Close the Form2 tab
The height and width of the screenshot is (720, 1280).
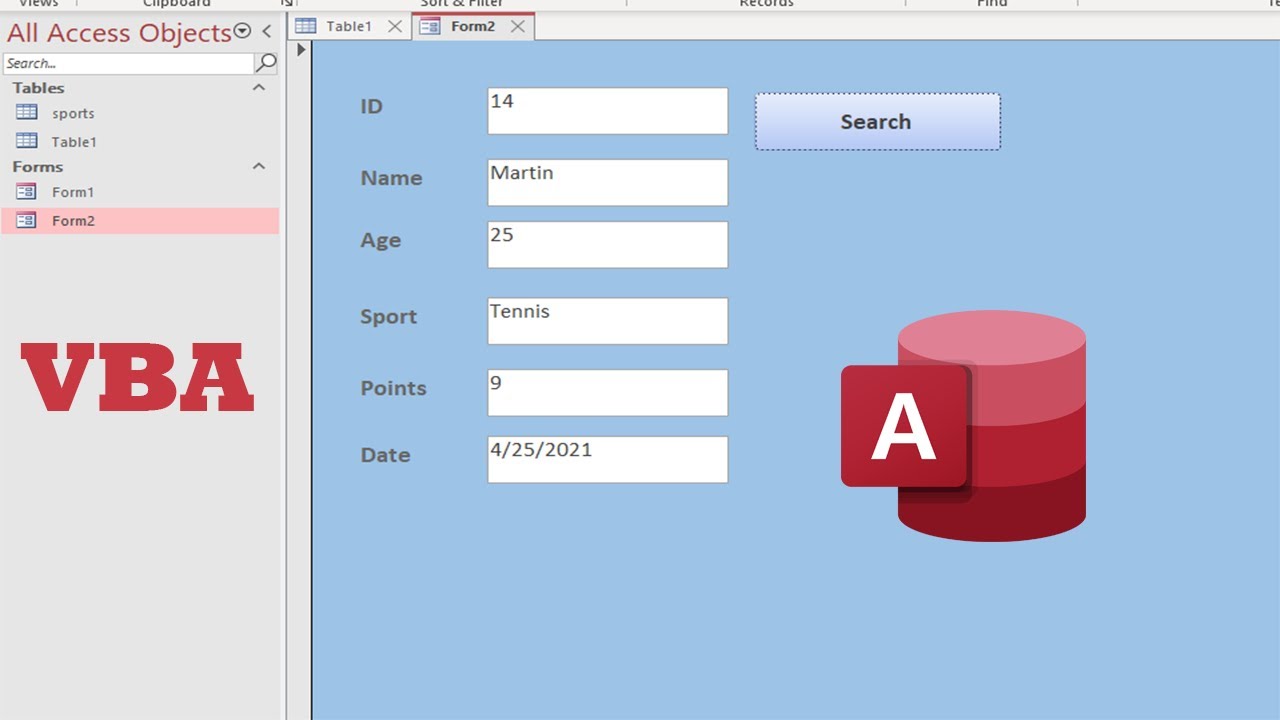click(517, 27)
